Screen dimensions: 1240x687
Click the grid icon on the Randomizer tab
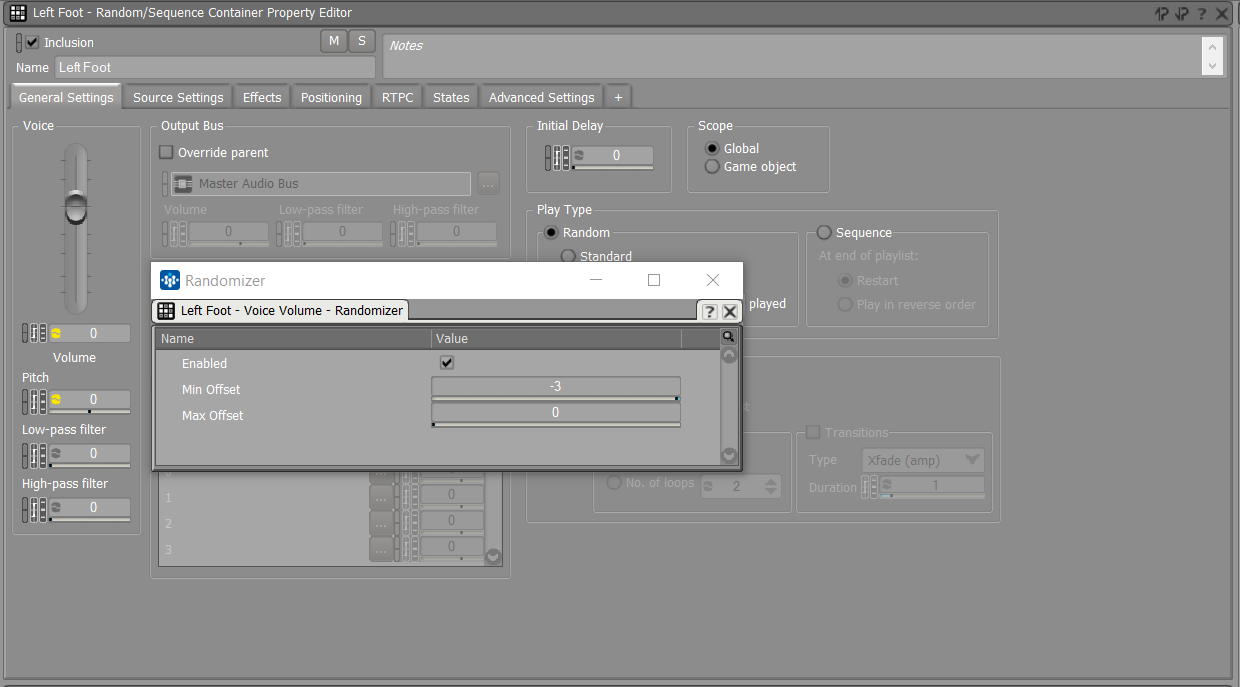[166, 311]
